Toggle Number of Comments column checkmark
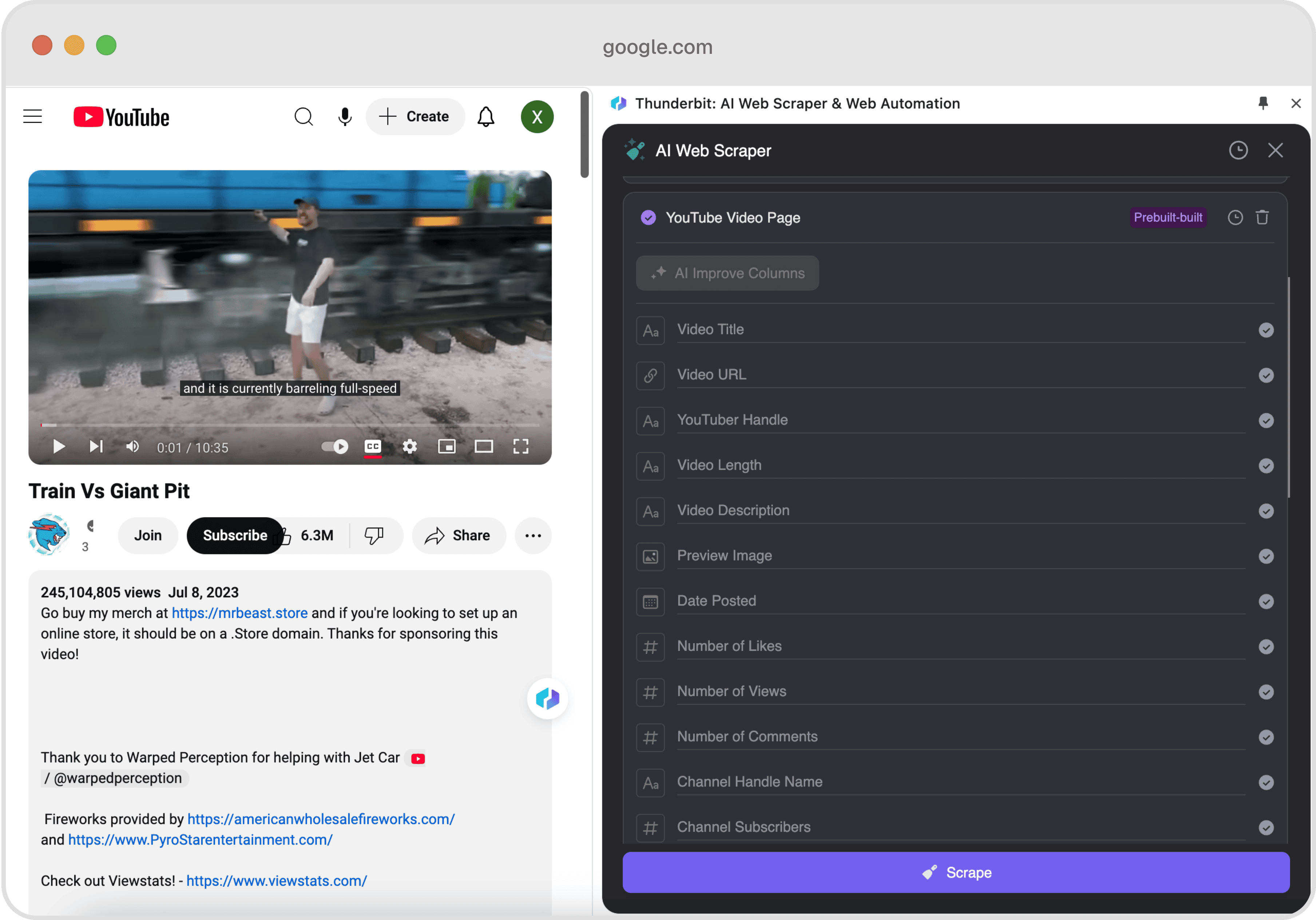The width and height of the screenshot is (1316, 920). [x=1266, y=737]
